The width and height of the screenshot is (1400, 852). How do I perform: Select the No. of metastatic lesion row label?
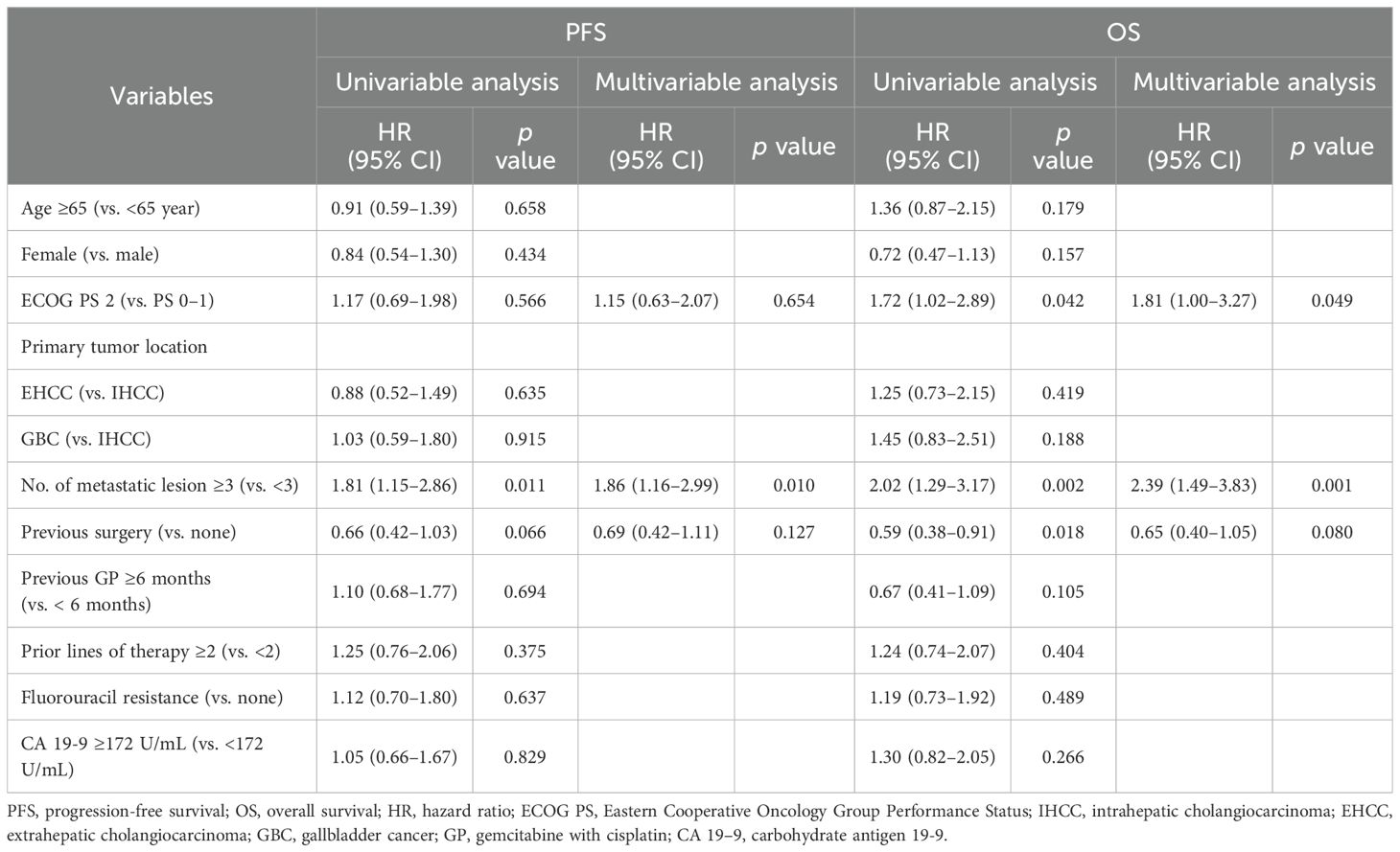tap(159, 485)
